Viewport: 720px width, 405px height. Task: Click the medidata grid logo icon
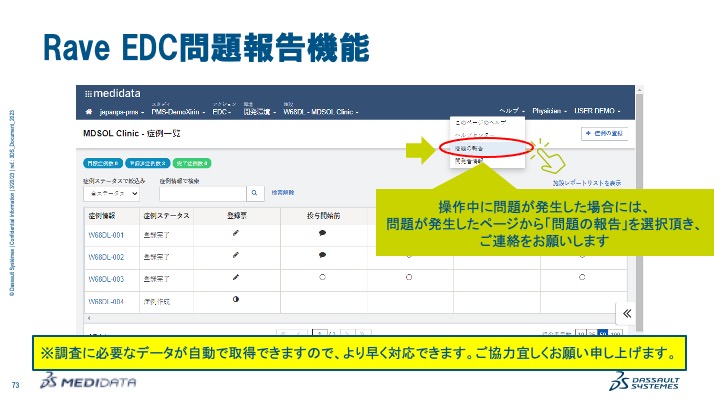click(89, 93)
